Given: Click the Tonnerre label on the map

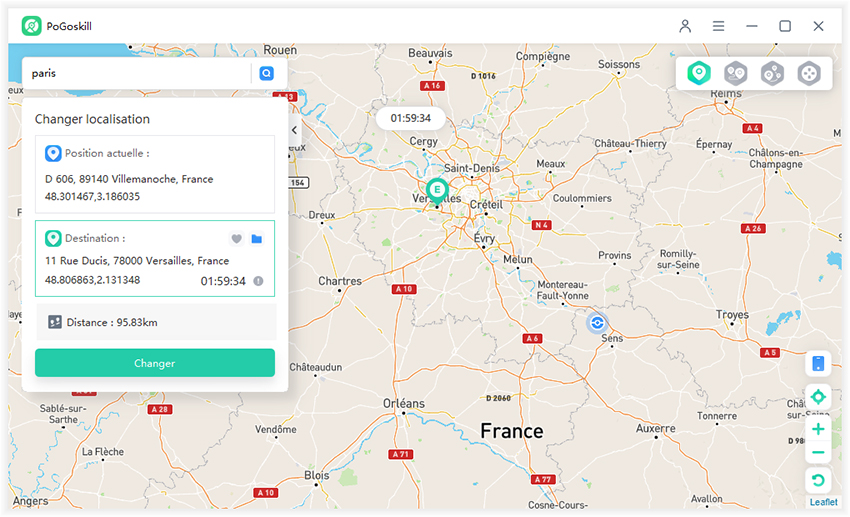Looking at the screenshot, I should 717,416.
